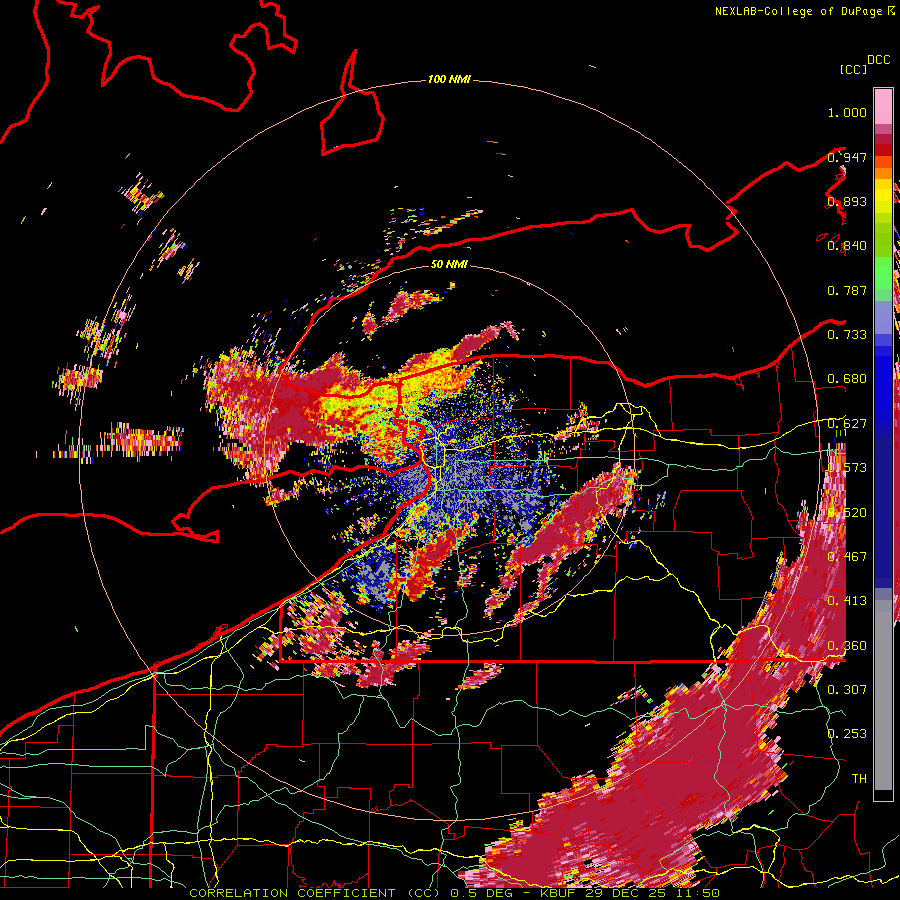Image resolution: width=900 pixels, height=900 pixels.
Task: Click the 50 NMI range ring label
Action: (449, 265)
